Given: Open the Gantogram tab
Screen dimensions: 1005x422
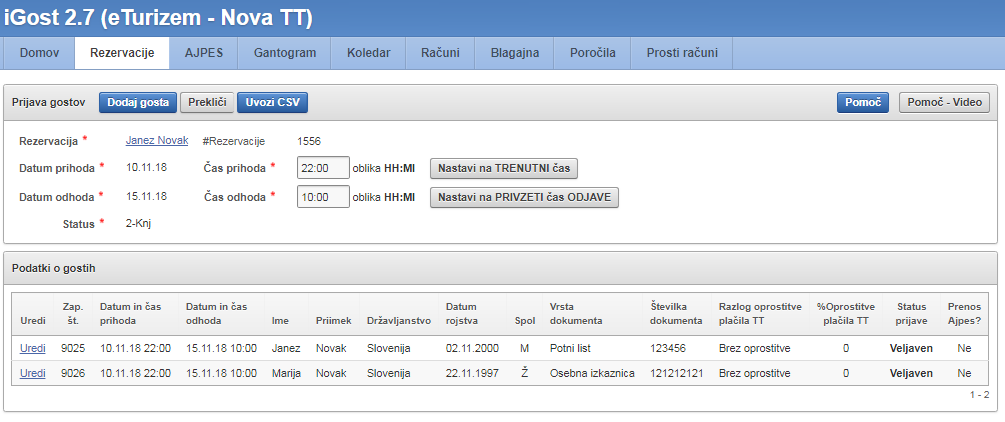Looking at the screenshot, I should [285, 53].
